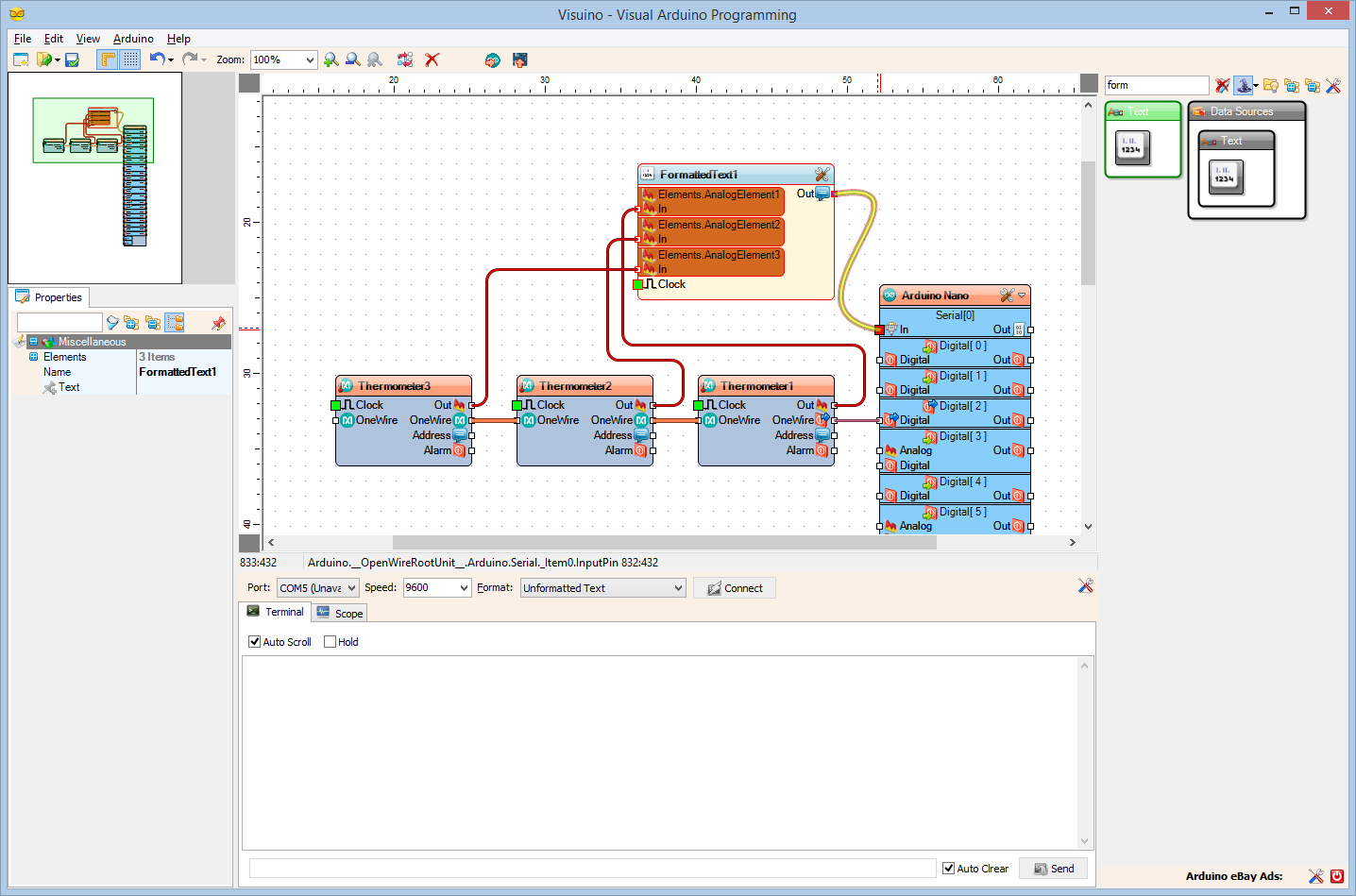Viewport: 1356px width, 896px height.
Task: Open the Edit menu
Action: (x=54, y=39)
